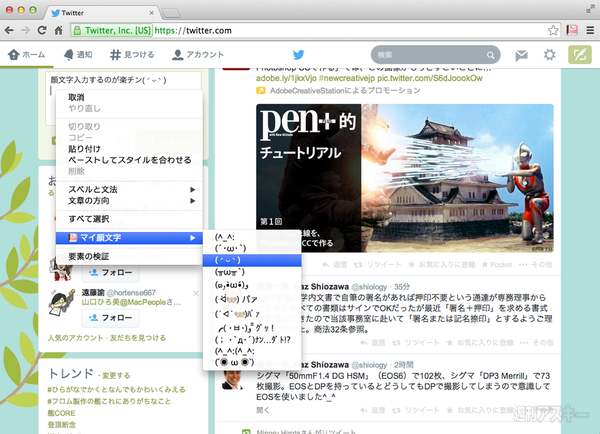Open the @hortense667 profile link
The width and height of the screenshot is (600, 434).
131,293
